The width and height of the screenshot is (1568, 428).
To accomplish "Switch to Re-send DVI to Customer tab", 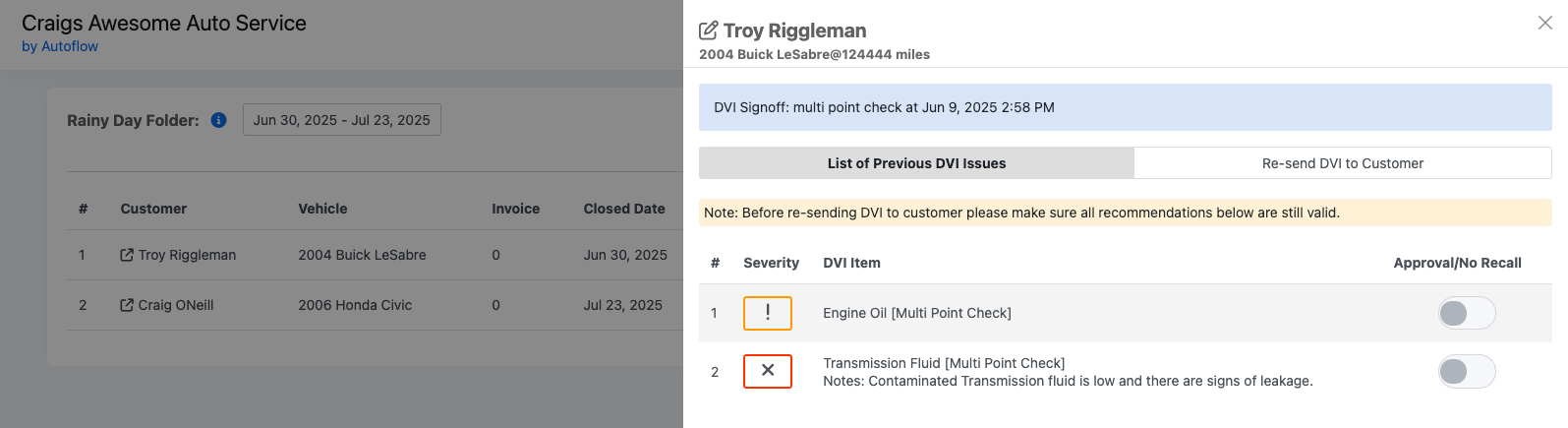I will [x=1343, y=163].
